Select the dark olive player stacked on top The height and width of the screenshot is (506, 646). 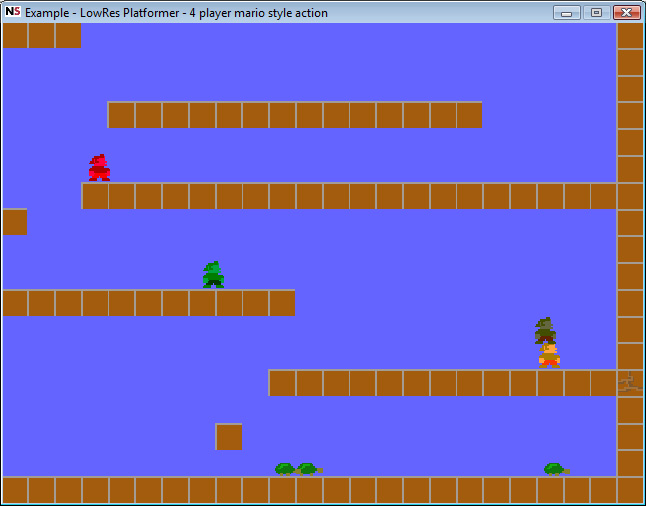click(x=545, y=330)
